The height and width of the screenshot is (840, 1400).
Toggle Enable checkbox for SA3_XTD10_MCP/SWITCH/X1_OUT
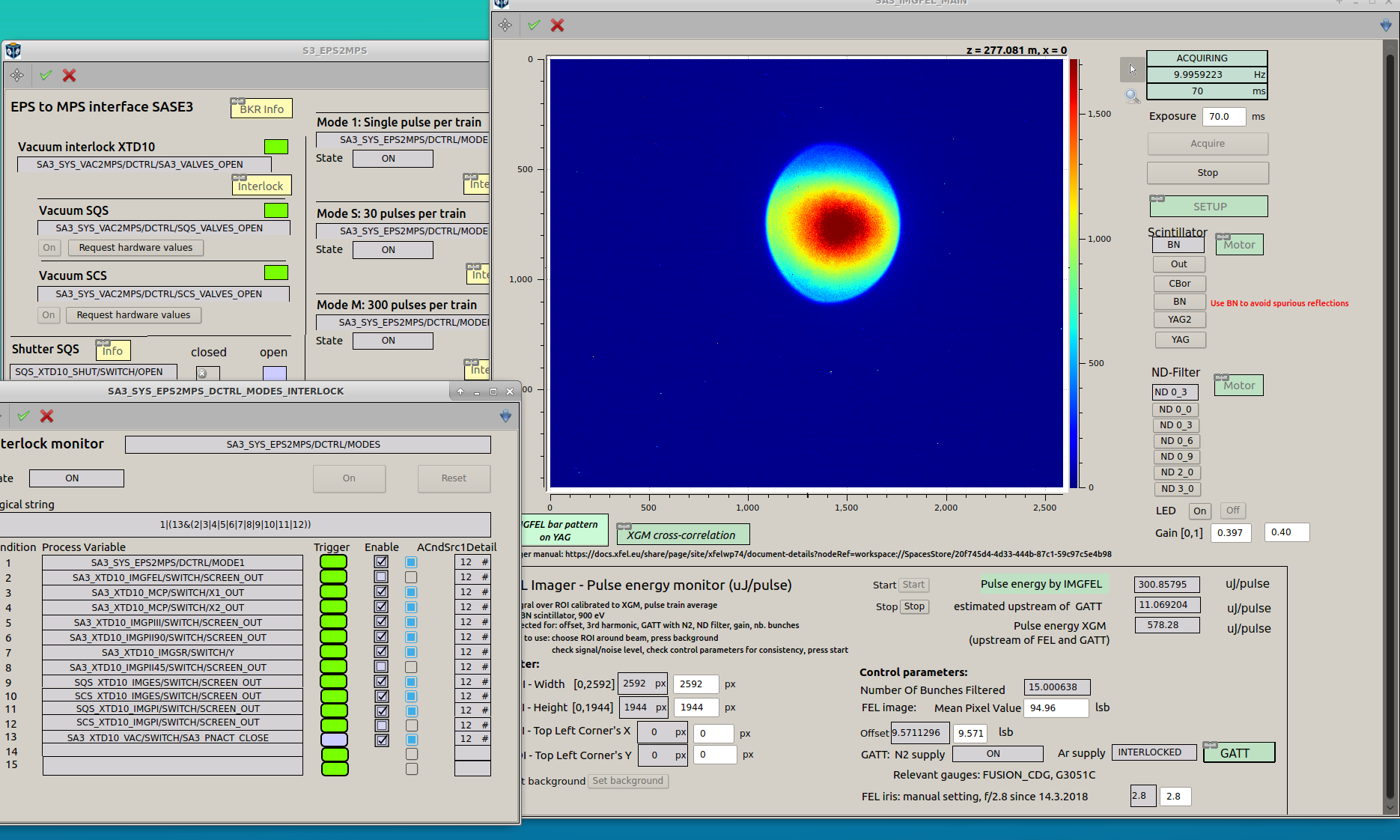[x=382, y=592]
